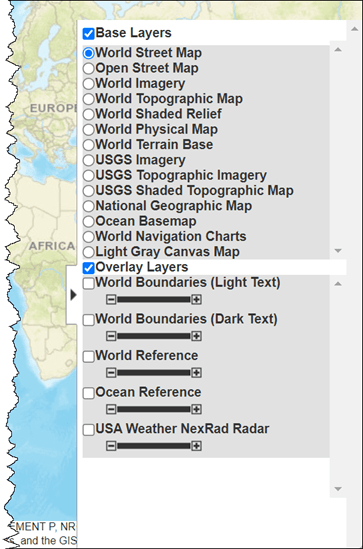Pick Light Gray Canvas Map layer
363x549 pixels.
coord(89,252)
